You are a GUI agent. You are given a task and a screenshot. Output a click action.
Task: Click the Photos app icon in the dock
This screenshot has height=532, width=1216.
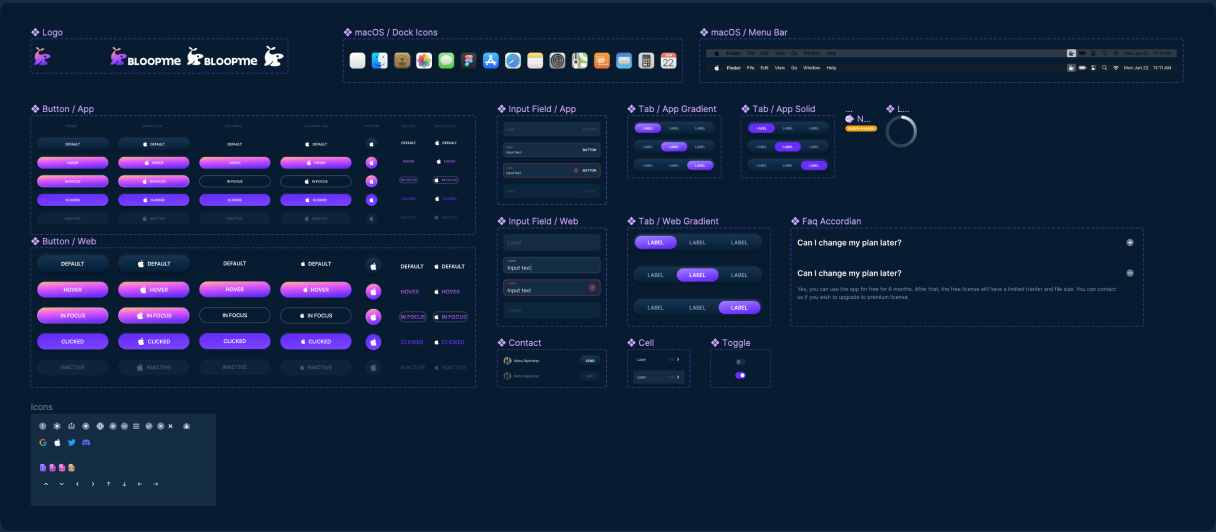pos(424,61)
